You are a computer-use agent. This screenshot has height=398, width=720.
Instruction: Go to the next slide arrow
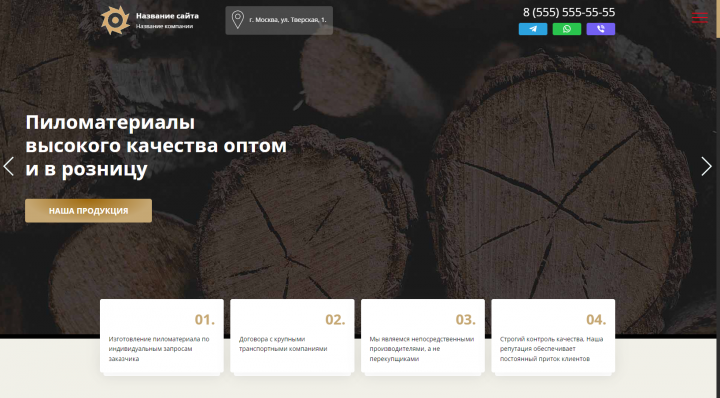pyautogui.click(x=706, y=166)
